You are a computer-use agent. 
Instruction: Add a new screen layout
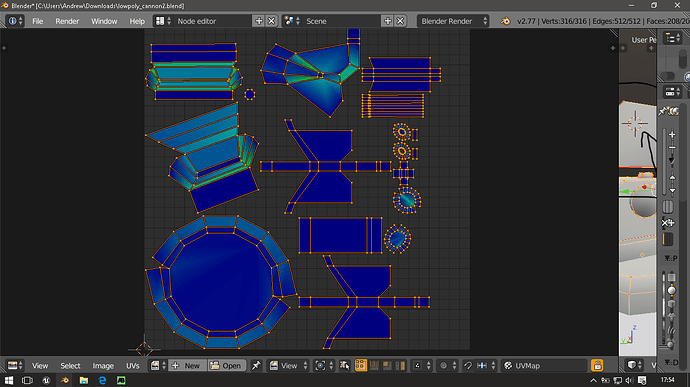(259, 21)
